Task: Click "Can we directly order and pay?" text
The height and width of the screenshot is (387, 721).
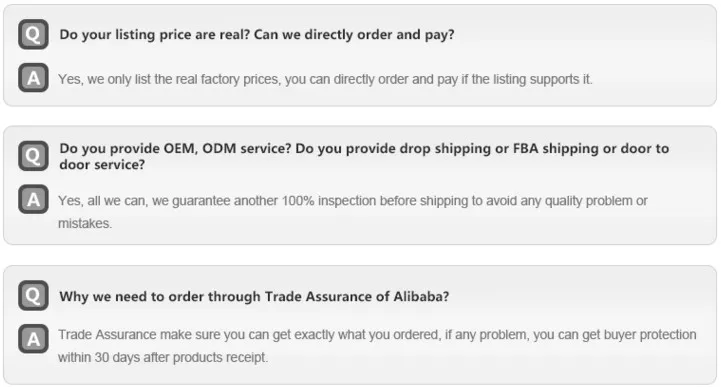Action: 354,34
